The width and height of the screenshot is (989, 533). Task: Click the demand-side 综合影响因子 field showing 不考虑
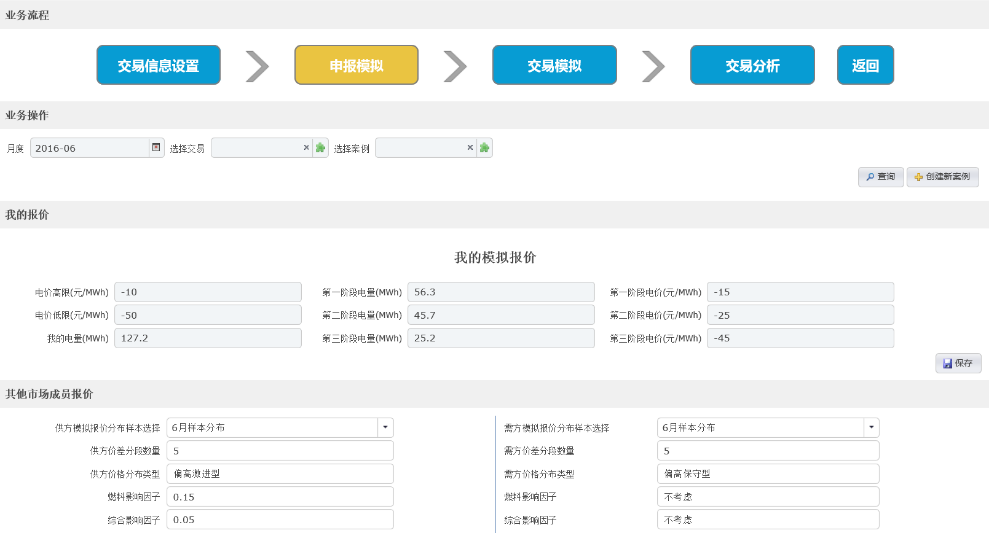(x=768, y=520)
